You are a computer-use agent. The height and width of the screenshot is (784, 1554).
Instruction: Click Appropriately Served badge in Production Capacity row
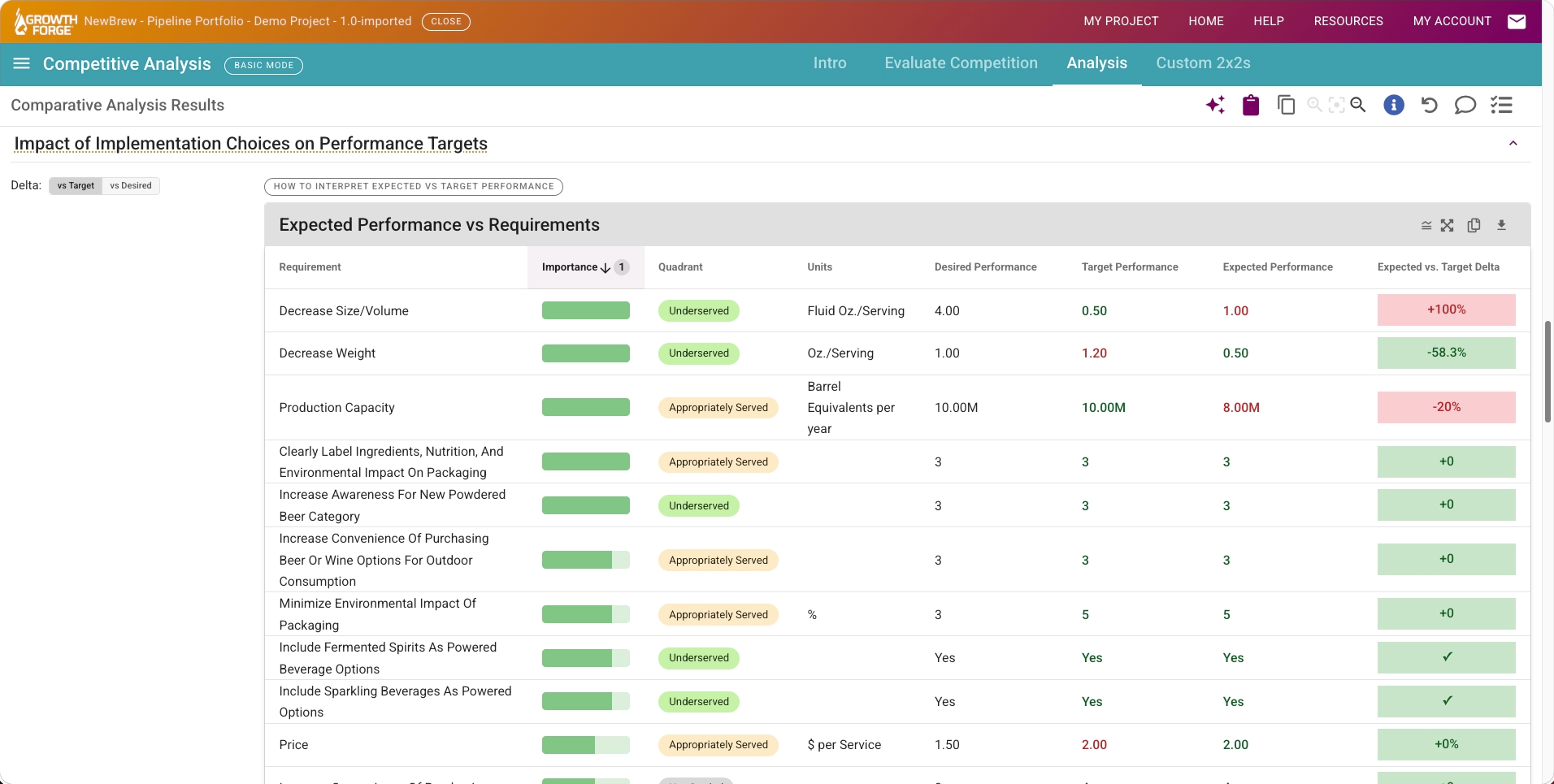(718, 408)
